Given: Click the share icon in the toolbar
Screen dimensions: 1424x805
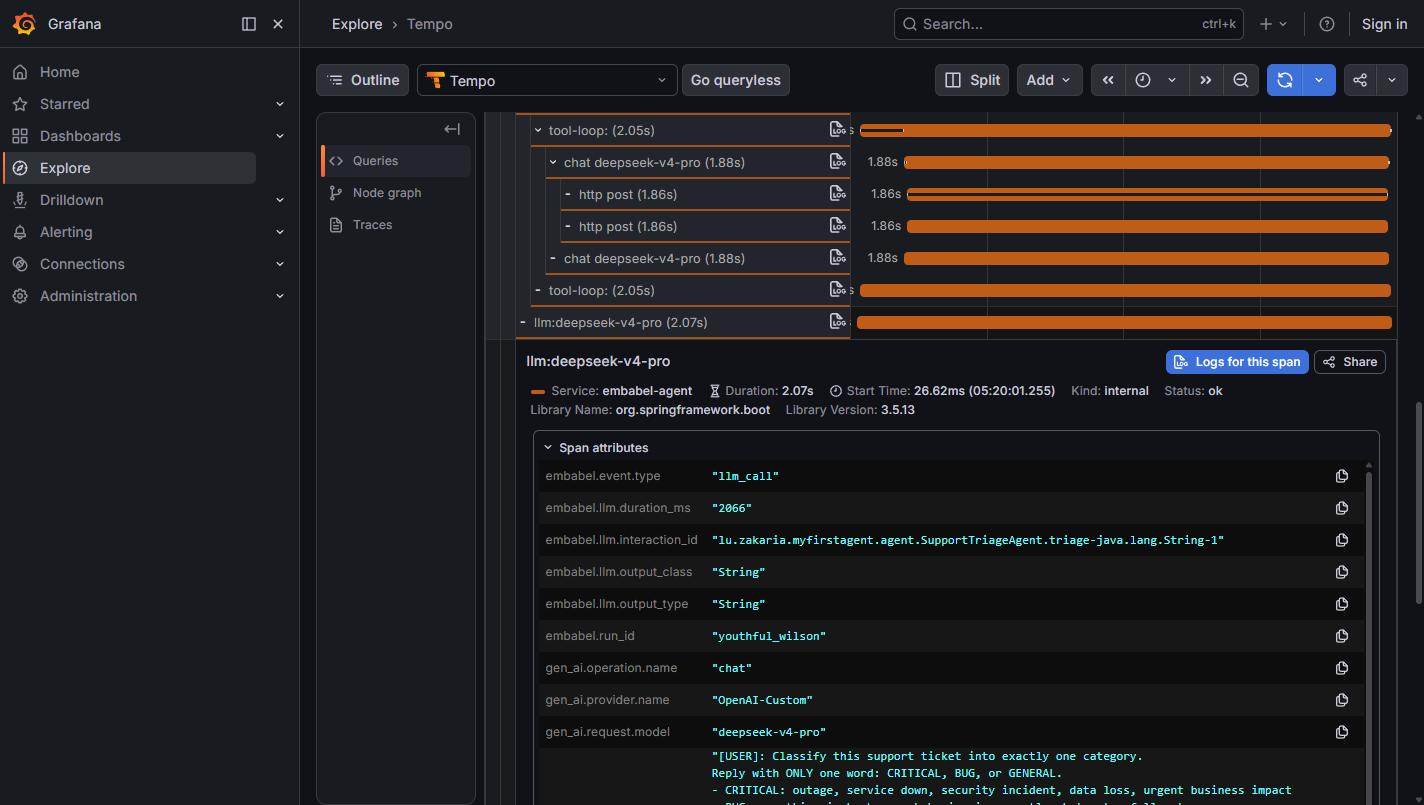Looking at the screenshot, I should click(x=1360, y=80).
